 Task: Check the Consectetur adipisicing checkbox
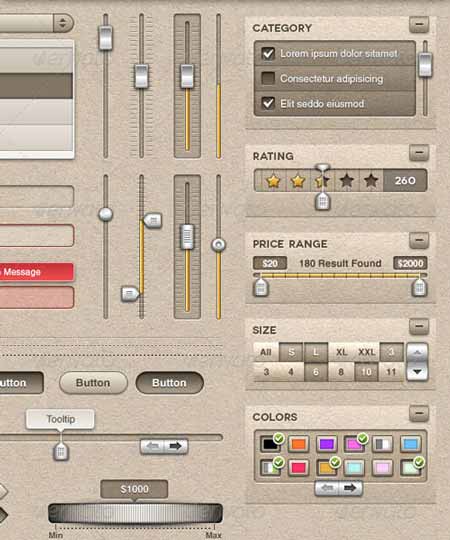click(268, 78)
